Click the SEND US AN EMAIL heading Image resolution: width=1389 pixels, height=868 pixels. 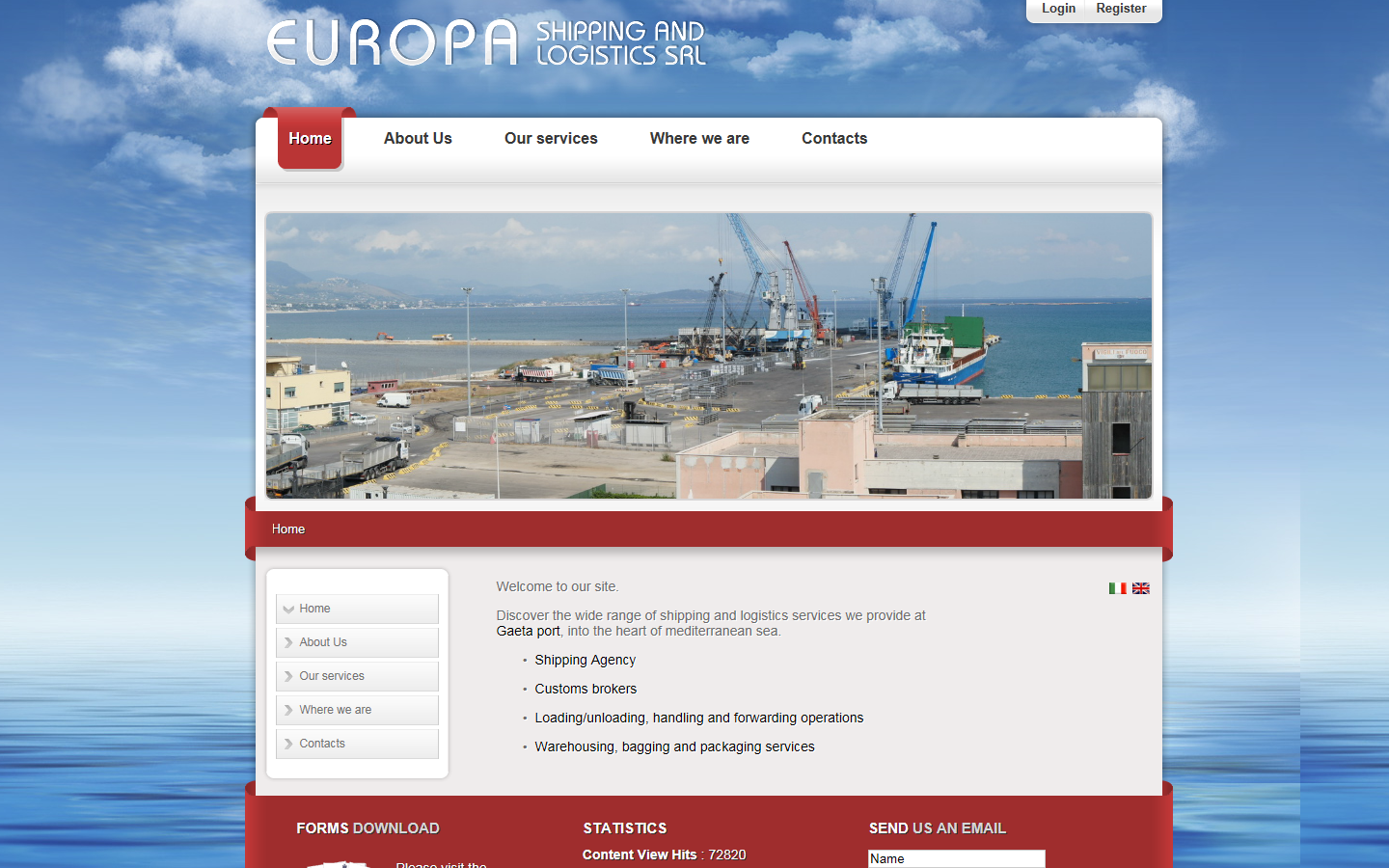pos(938,828)
